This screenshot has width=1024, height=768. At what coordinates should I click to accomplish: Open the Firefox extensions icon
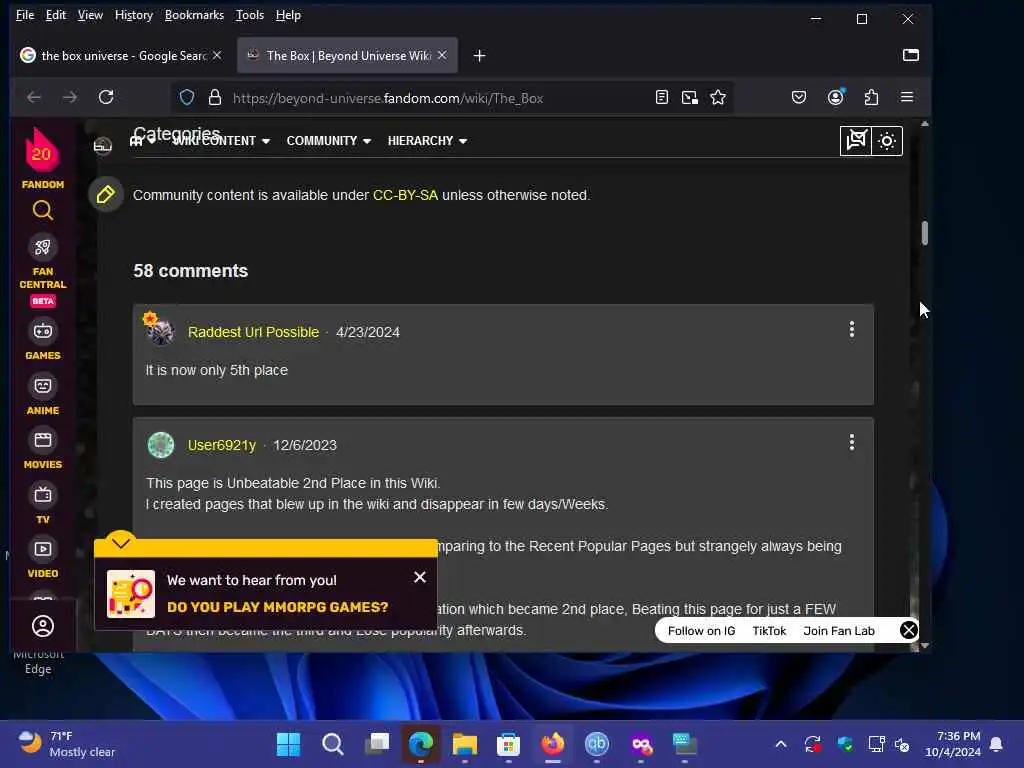[871, 97]
